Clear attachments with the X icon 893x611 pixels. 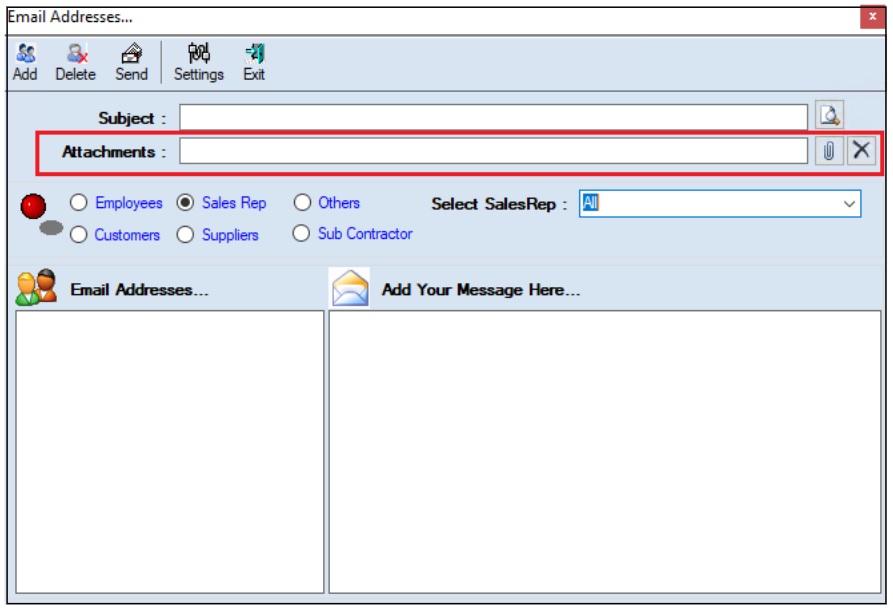(x=861, y=151)
